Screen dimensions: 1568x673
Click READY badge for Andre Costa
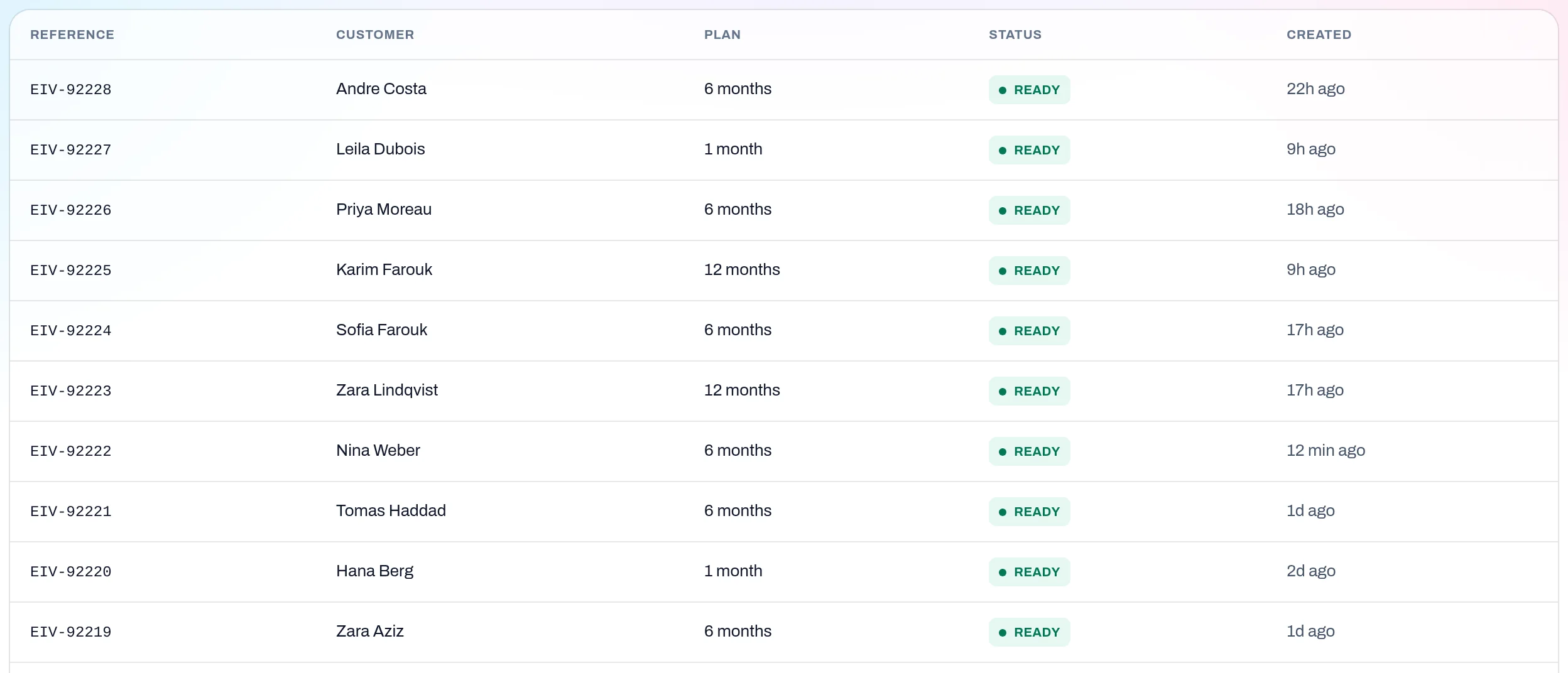tap(1030, 90)
